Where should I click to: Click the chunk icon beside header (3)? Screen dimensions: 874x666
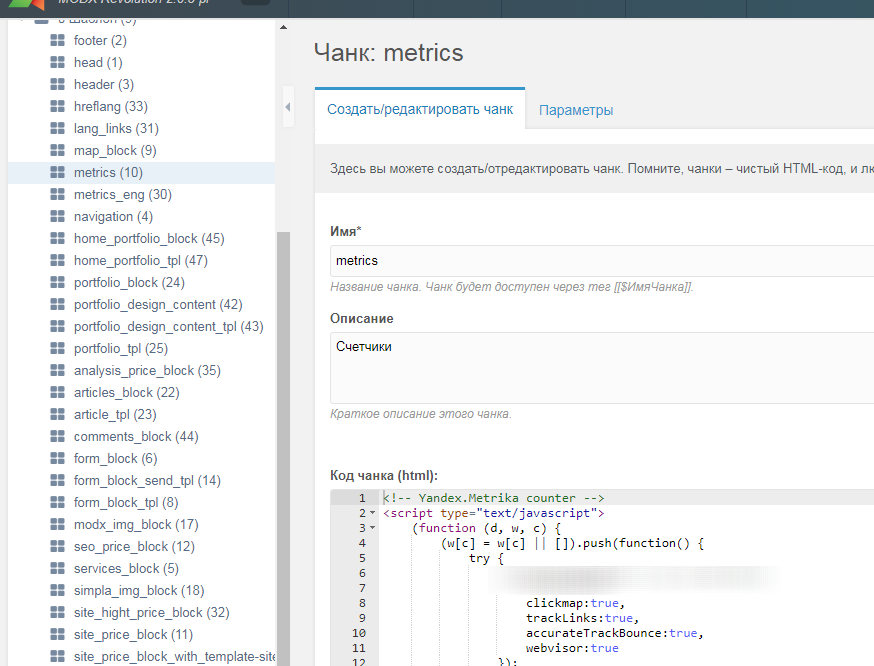(57, 84)
